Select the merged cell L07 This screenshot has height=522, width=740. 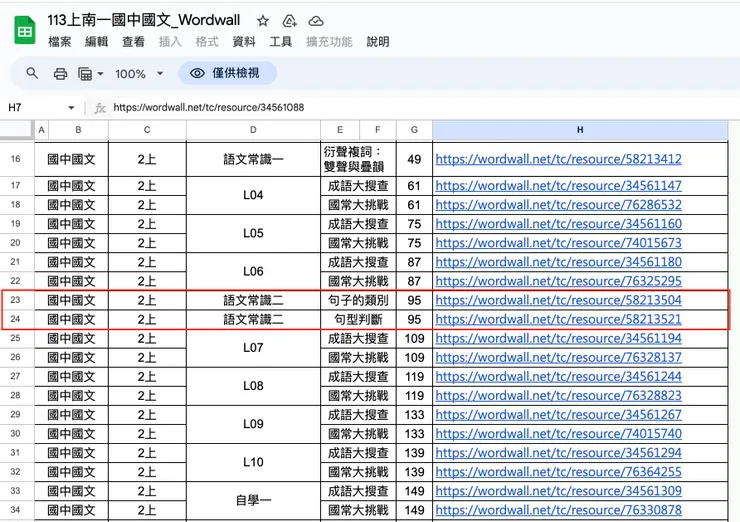point(253,348)
